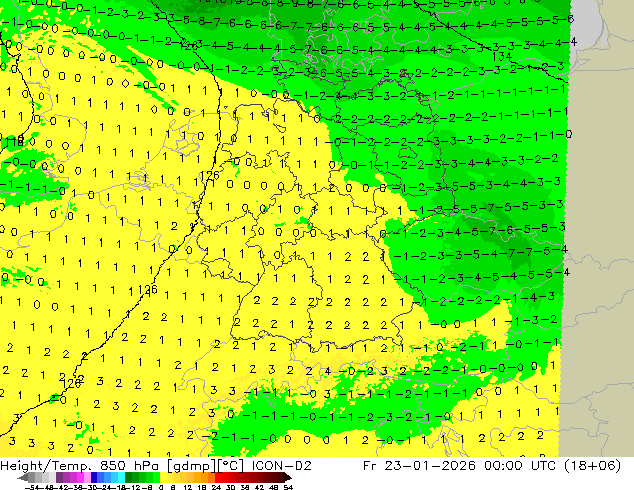The width and height of the screenshot is (634, 490).
Task: Click the cyan segment in the temperature legend
Action: point(121,477)
